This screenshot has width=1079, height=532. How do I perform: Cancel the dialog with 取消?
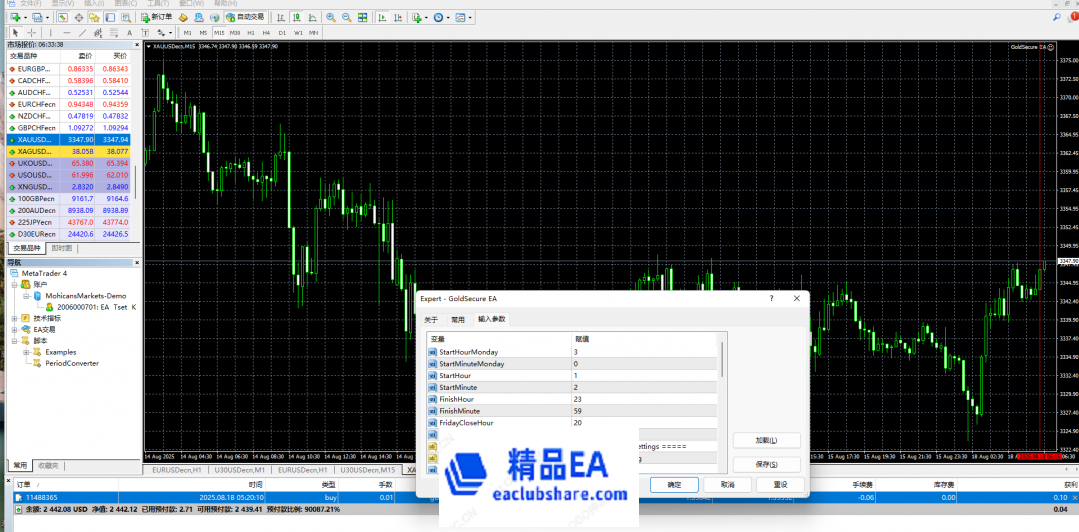click(x=727, y=485)
